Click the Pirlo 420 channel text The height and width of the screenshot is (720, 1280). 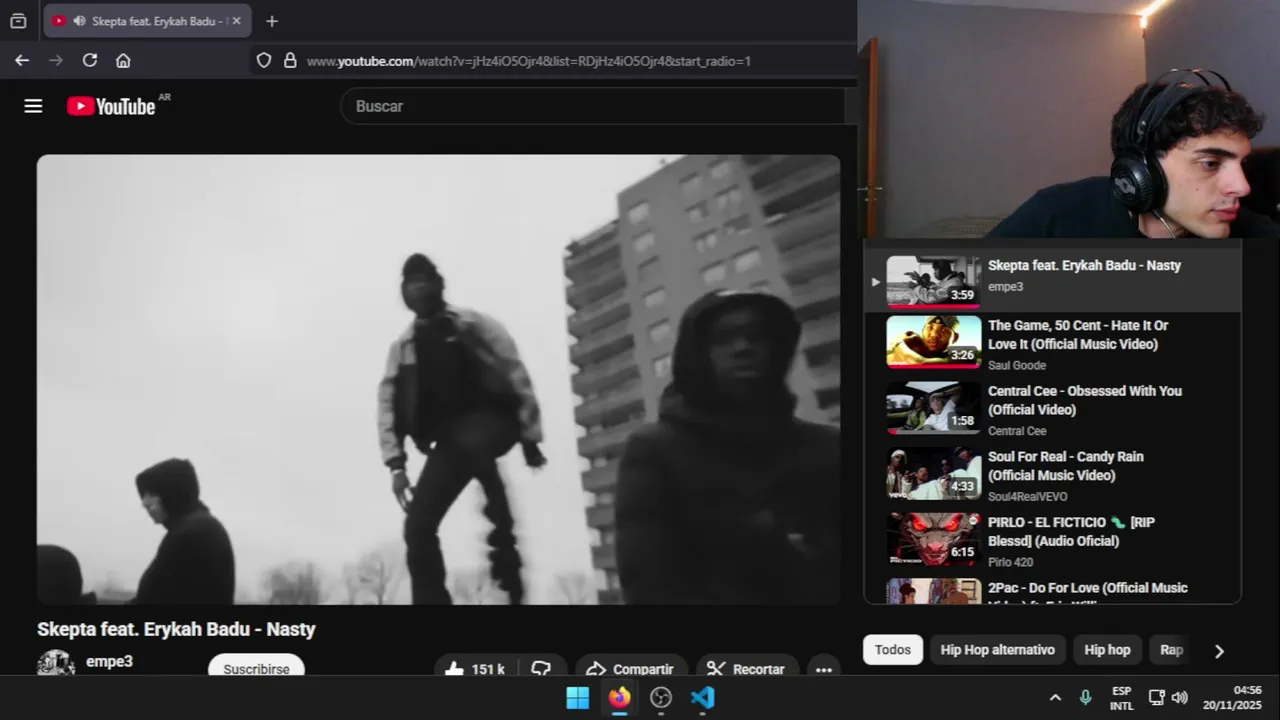1011,562
